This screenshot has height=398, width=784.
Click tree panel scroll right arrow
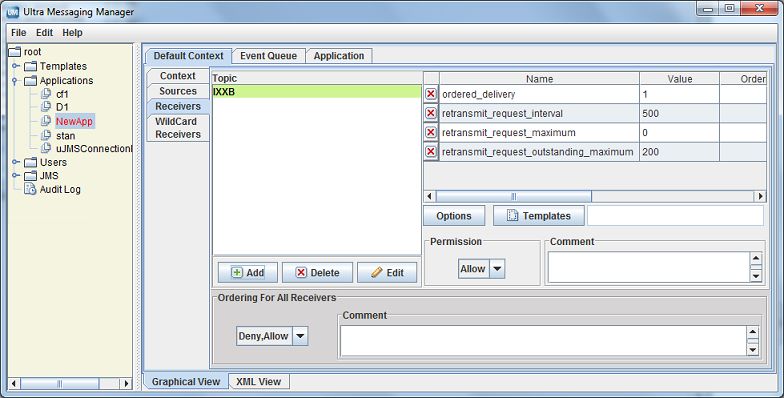pos(126,384)
